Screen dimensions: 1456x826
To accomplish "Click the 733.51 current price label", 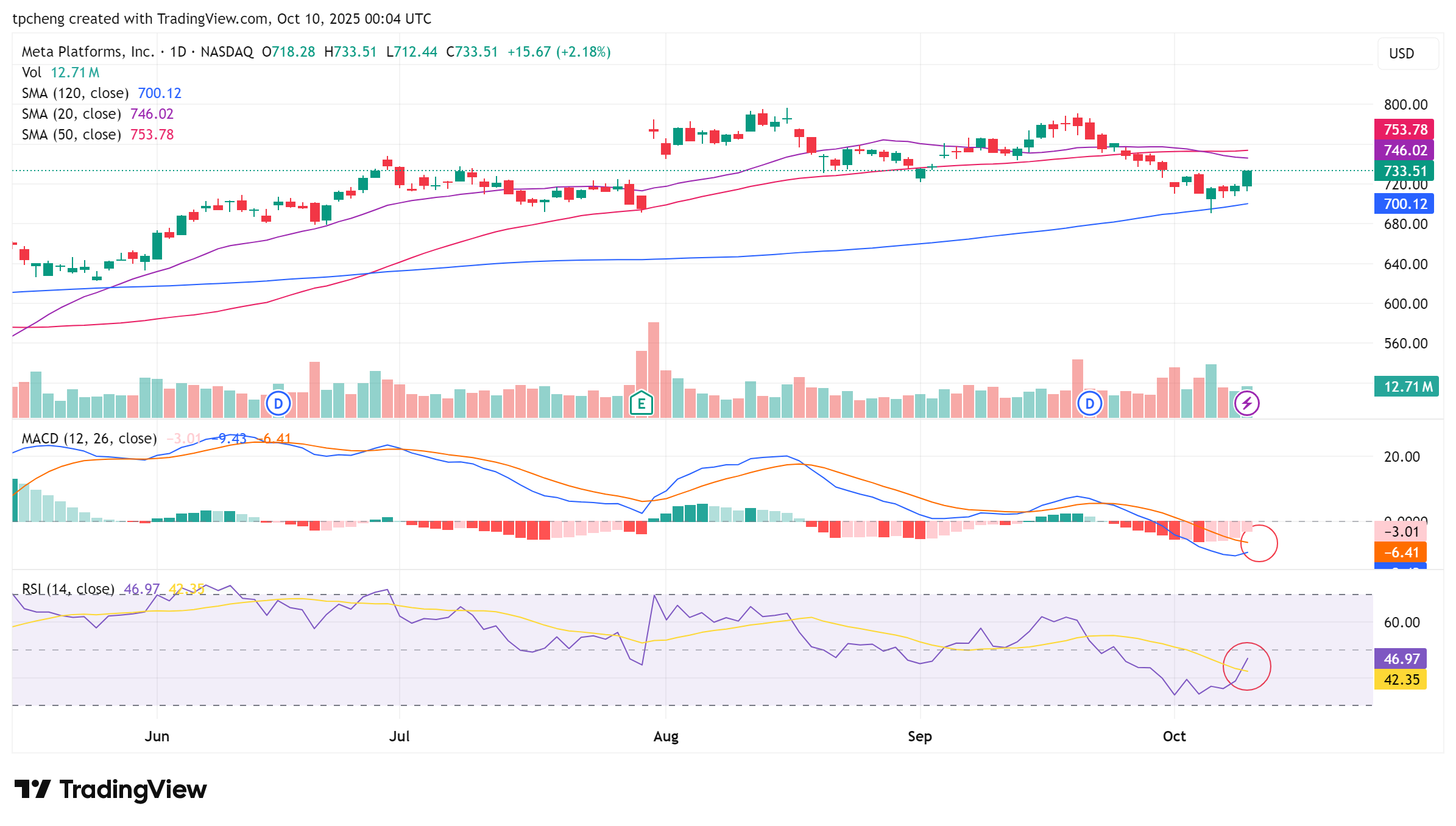I will click(1404, 171).
